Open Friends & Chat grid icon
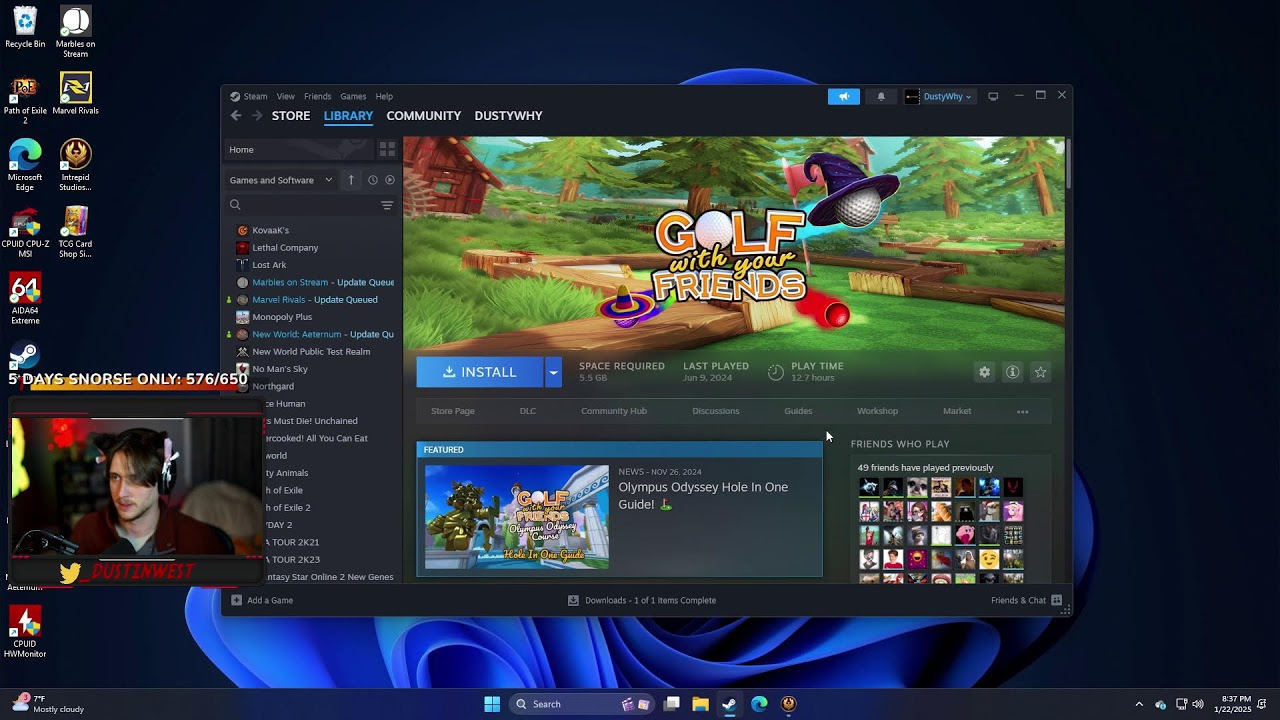 (1056, 600)
